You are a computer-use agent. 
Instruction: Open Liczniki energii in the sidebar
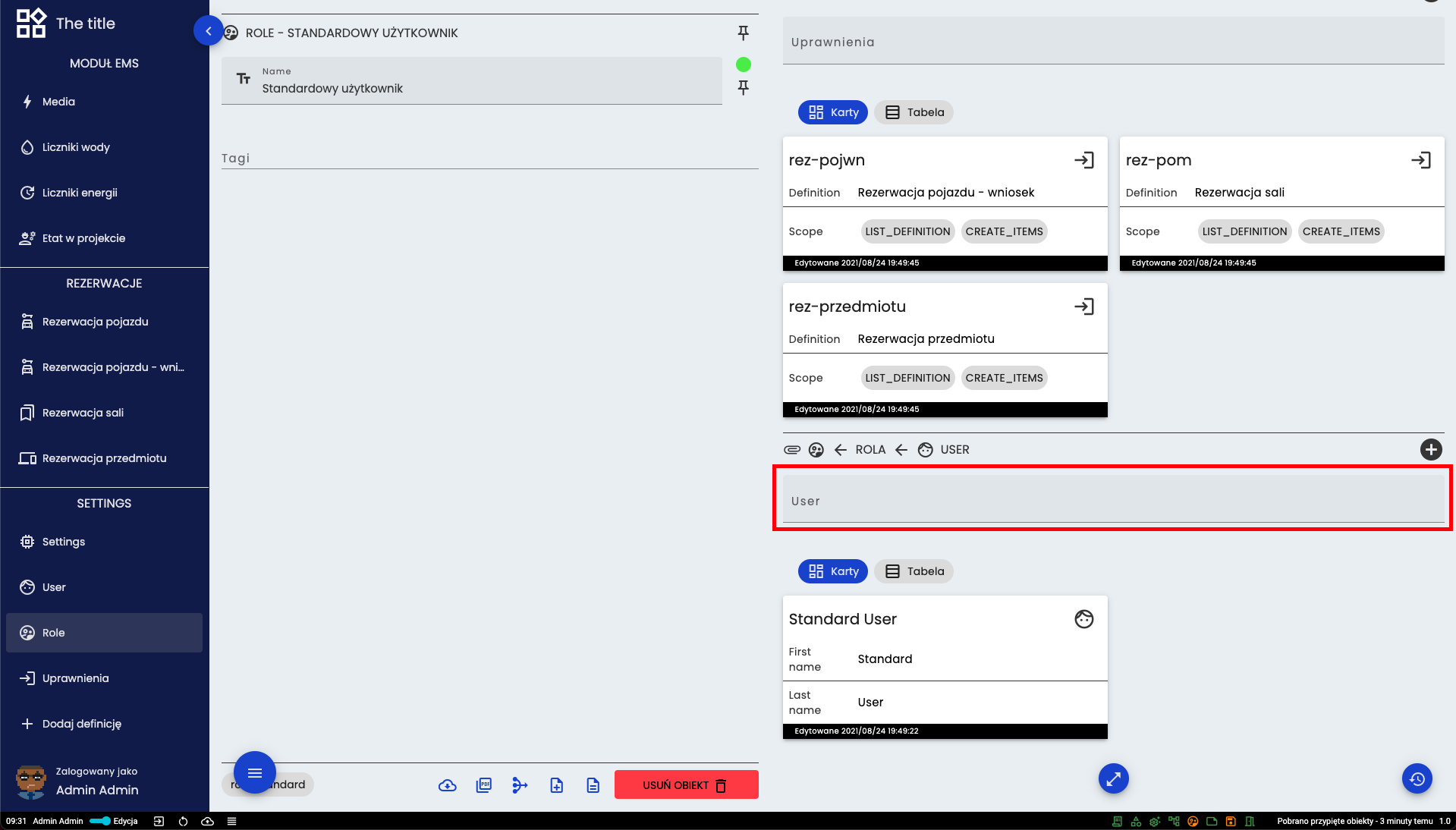coord(105,193)
